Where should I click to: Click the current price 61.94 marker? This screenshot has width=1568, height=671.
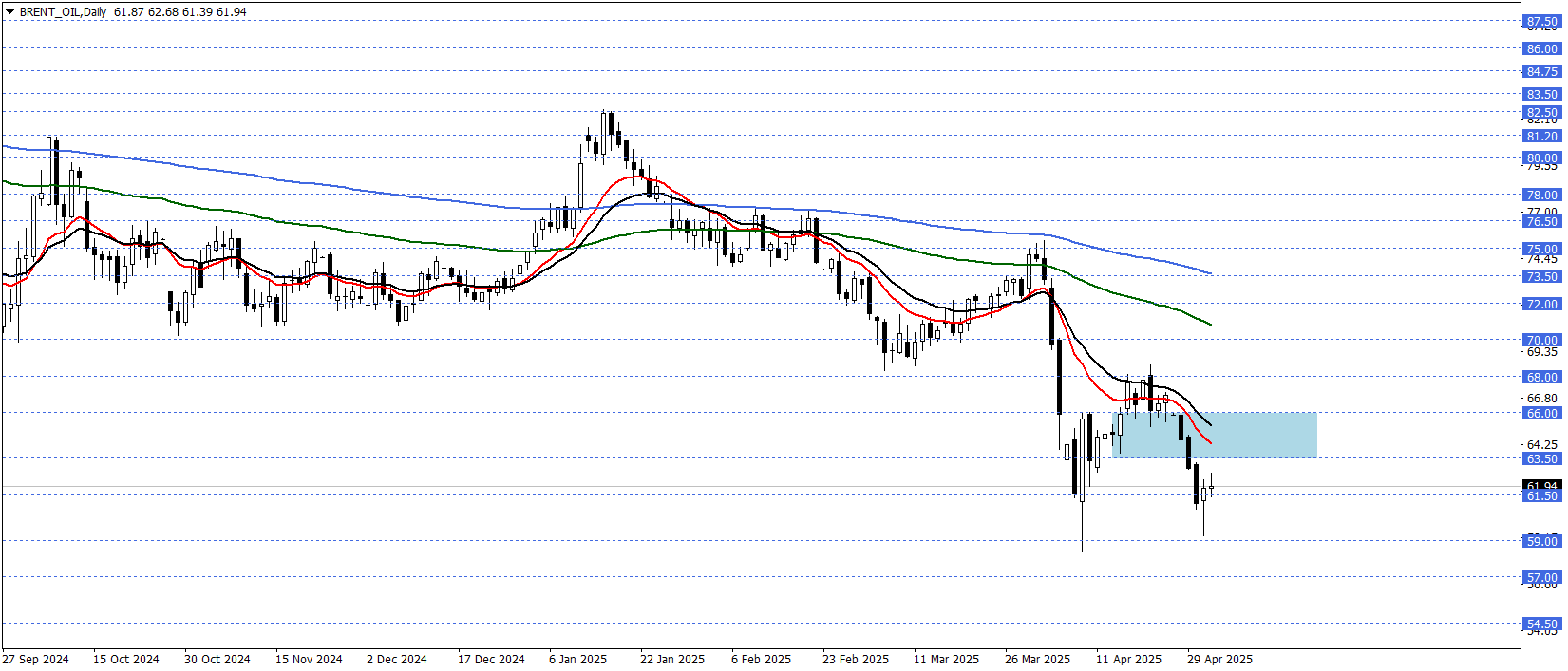coord(1542,485)
